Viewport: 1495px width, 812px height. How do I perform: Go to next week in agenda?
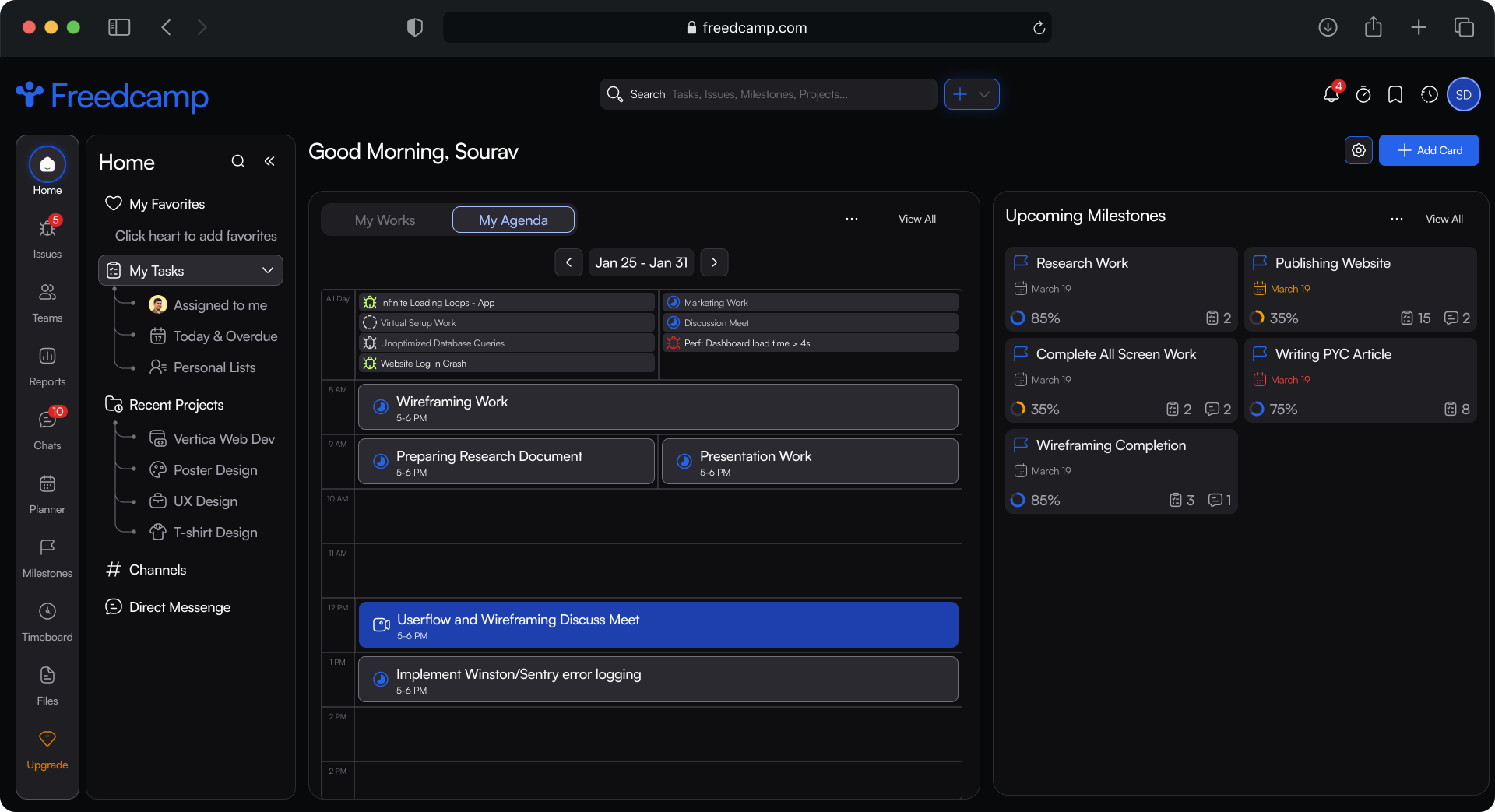tap(714, 262)
